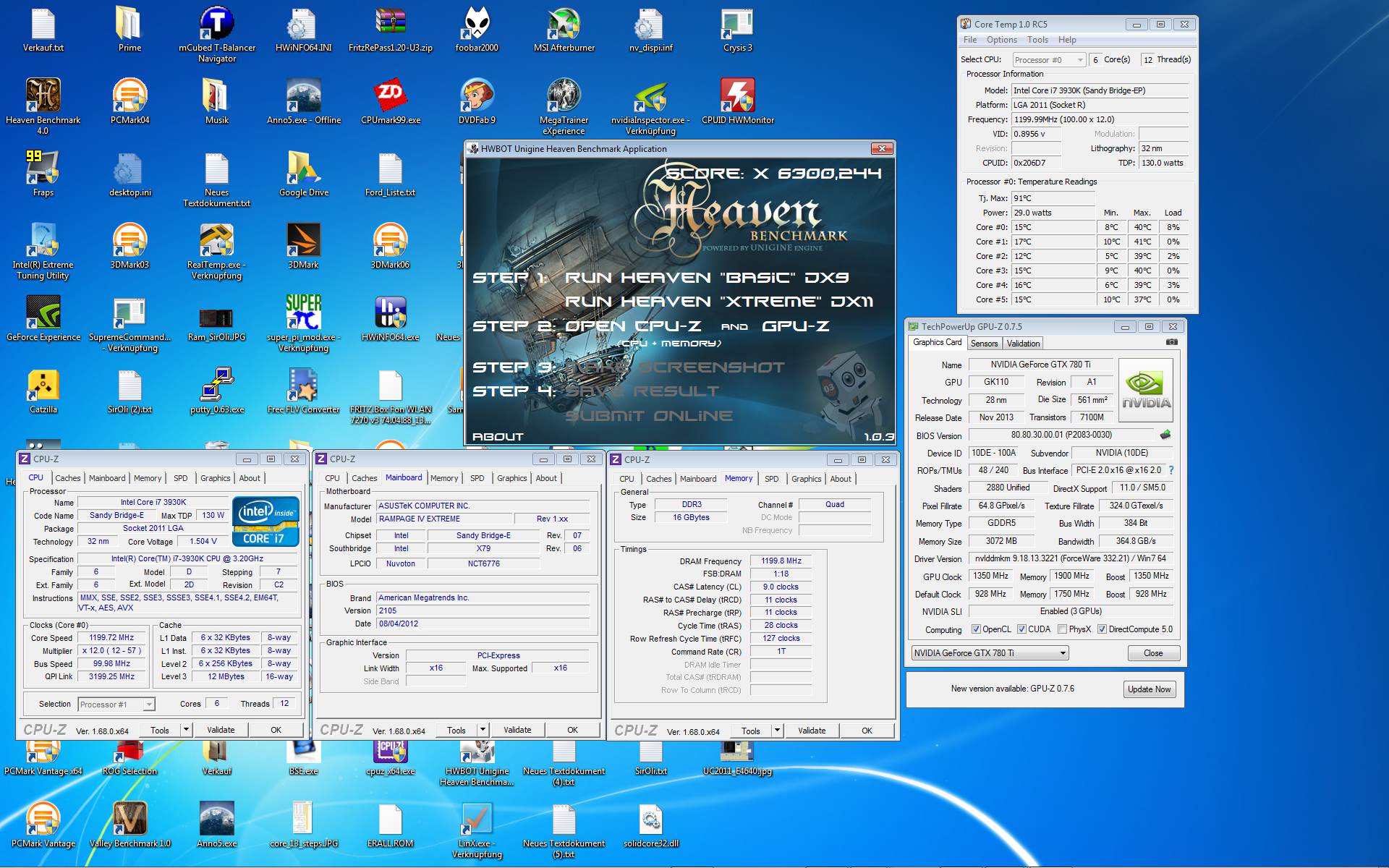Screen dimensions: 1389x868
Task: Expand Tools arrow in Mainboard CPU-Z window
Action: [483, 730]
